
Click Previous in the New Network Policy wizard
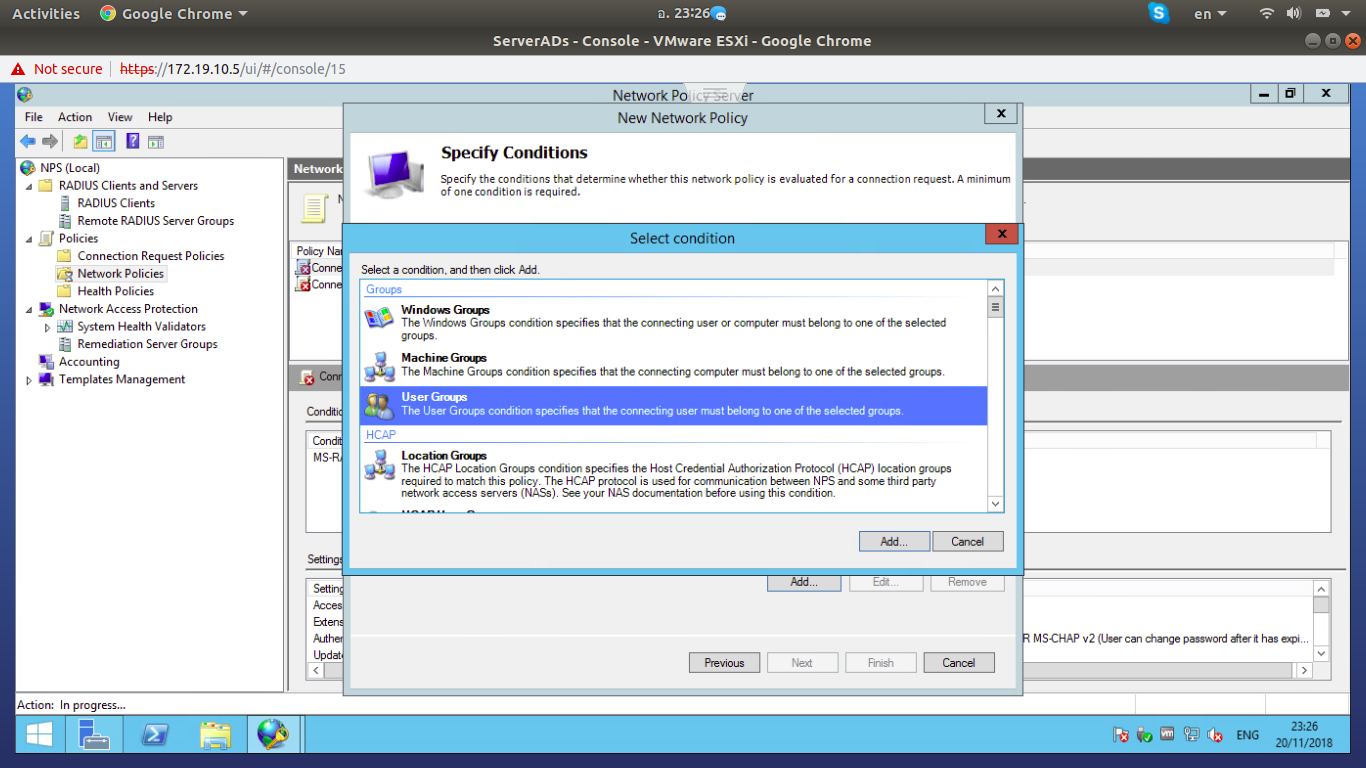(x=724, y=663)
